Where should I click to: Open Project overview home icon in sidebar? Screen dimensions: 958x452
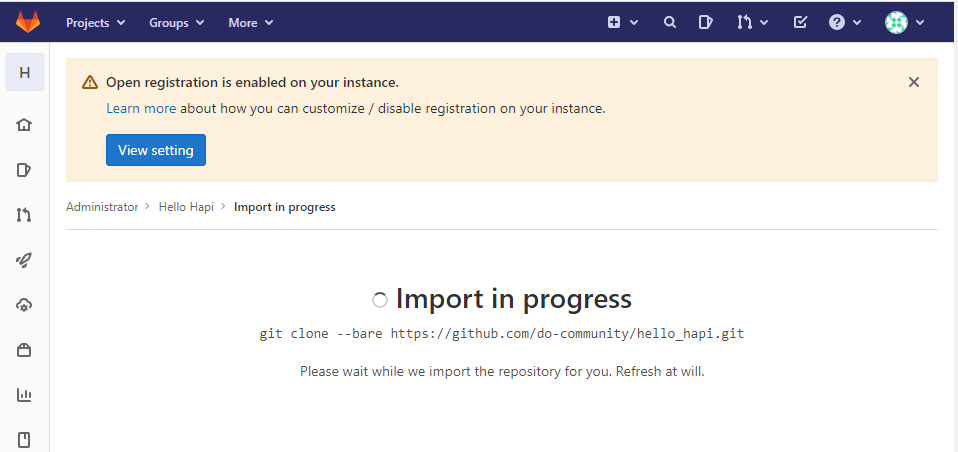tap(24, 125)
